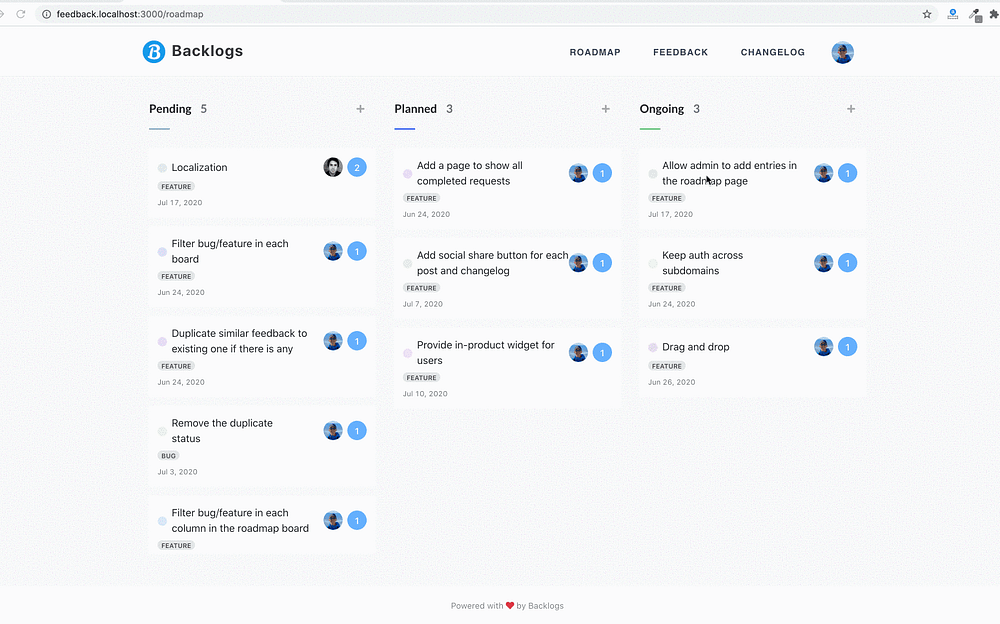The height and width of the screenshot is (624, 1000).
Task: Open user profile avatar menu
Action: (x=842, y=52)
